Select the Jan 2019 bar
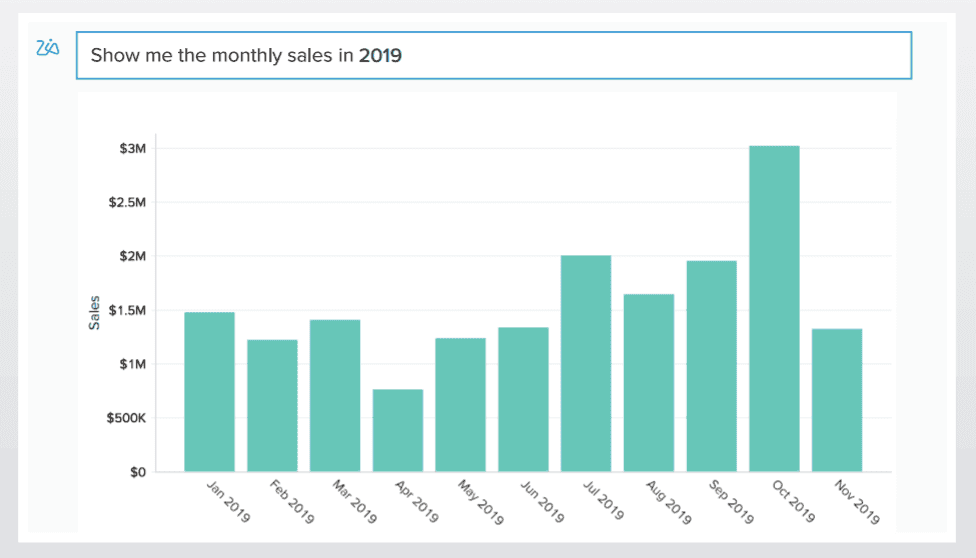This screenshot has height=558, width=976. point(210,392)
